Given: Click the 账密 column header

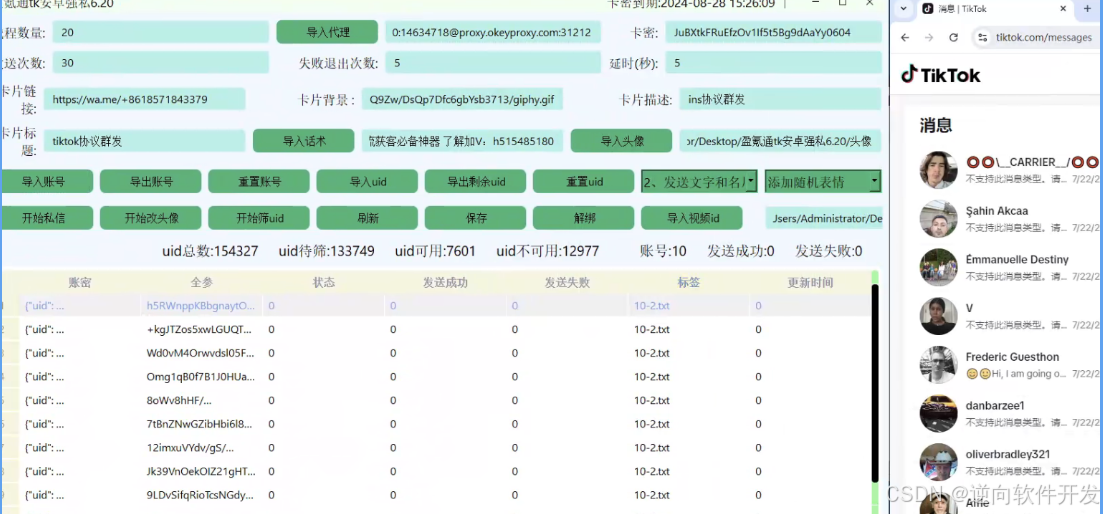Looking at the screenshot, I should click(x=80, y=282).
